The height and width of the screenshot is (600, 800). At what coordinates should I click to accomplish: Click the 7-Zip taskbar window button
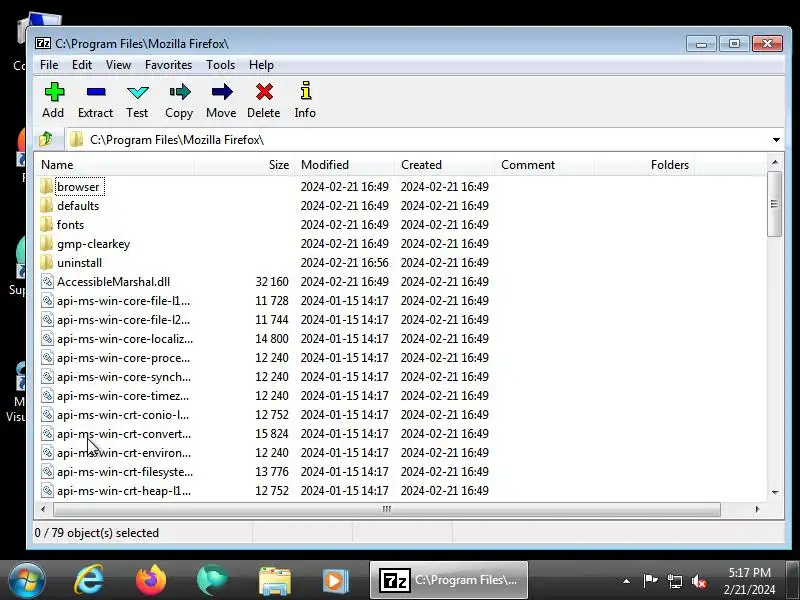point(449,581)
